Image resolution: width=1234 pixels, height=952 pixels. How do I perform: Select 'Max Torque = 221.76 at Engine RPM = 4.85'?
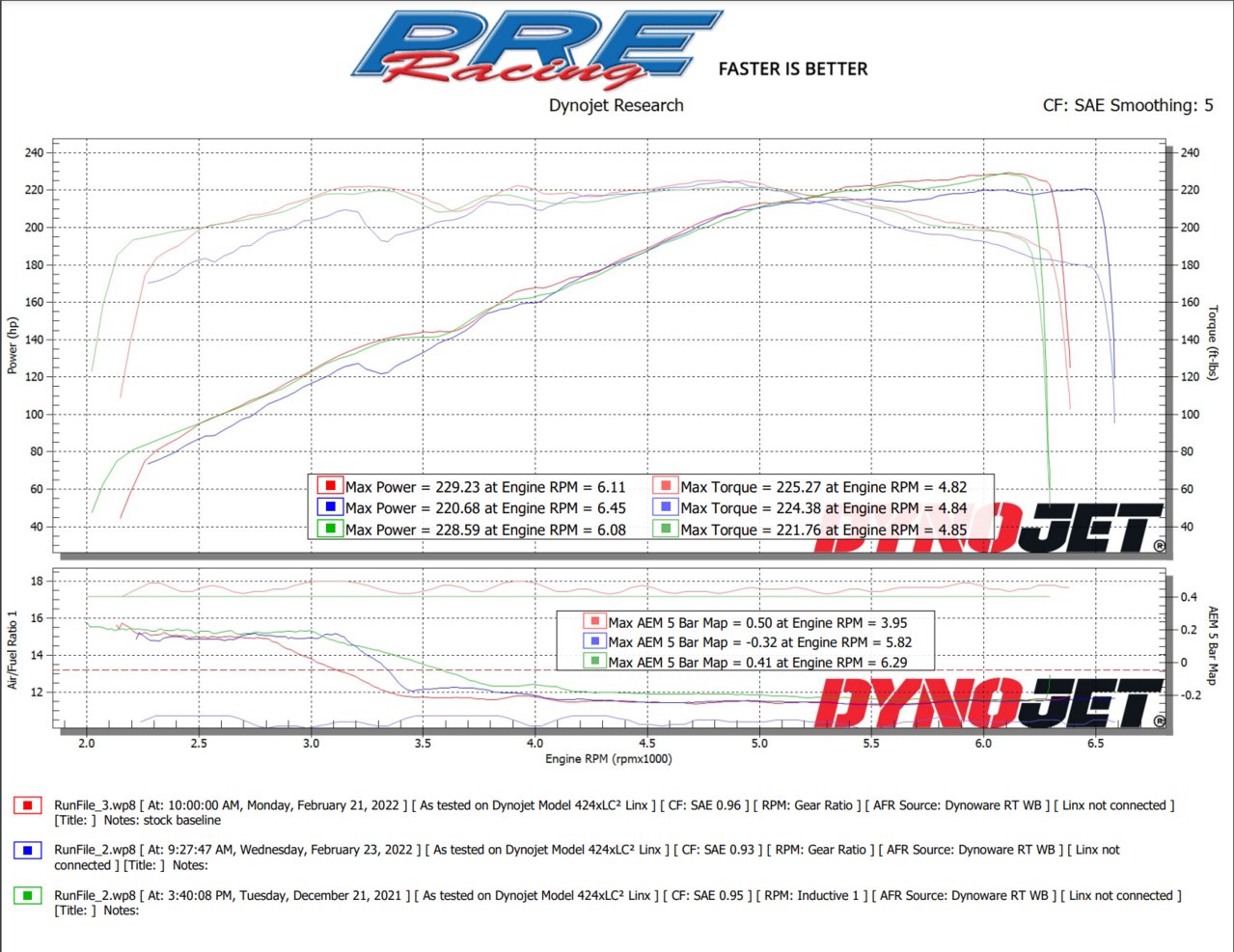pyautogui.click(x=823, y=530)
